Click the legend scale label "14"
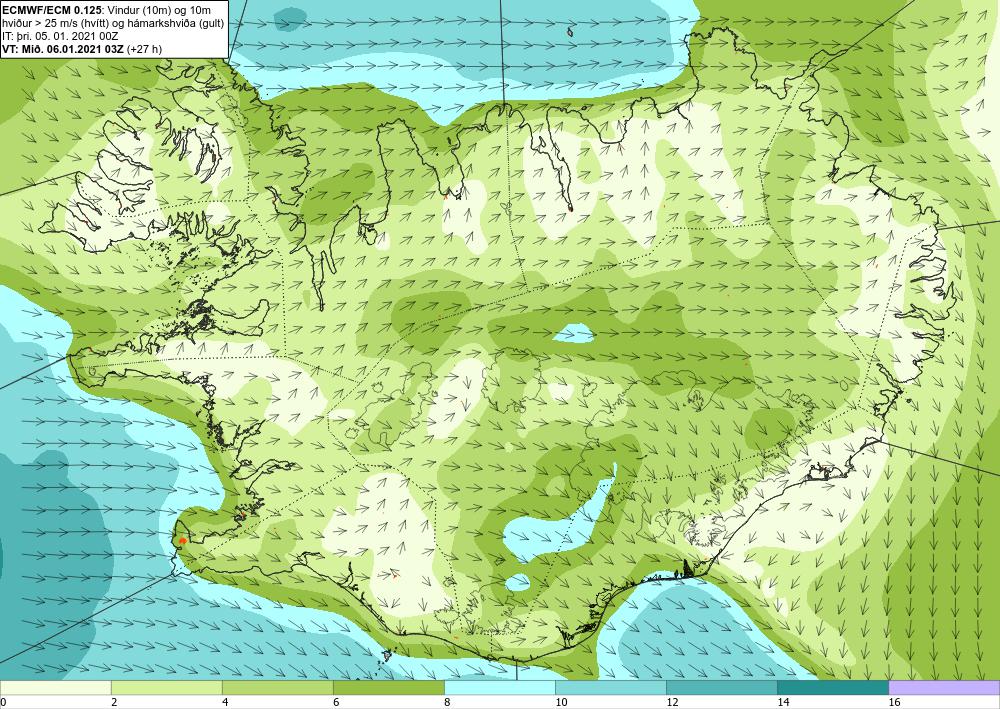Screen dimensions: 1000x709 pos(783,702)
